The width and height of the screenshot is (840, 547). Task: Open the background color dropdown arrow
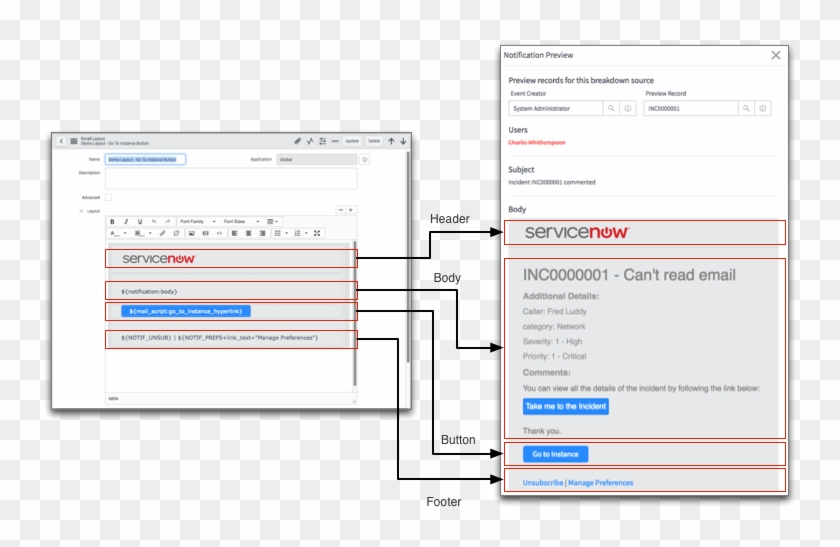[150, 233]
